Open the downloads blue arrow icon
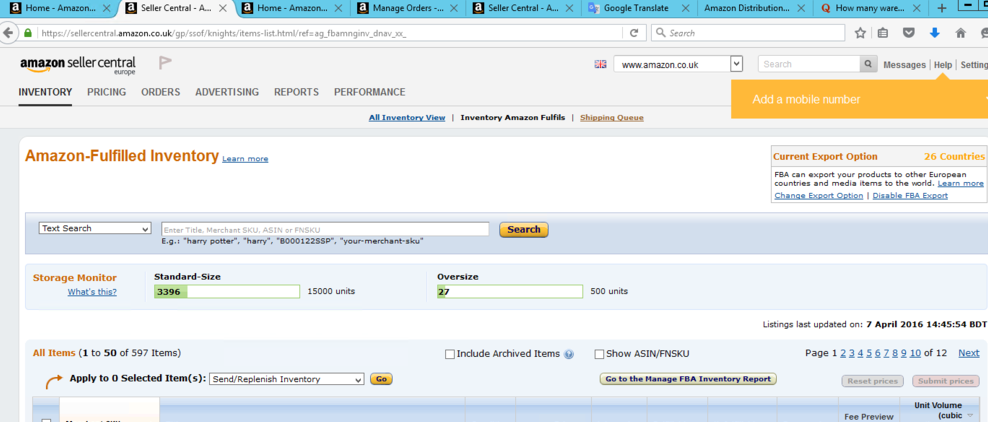 coord(934,33)
